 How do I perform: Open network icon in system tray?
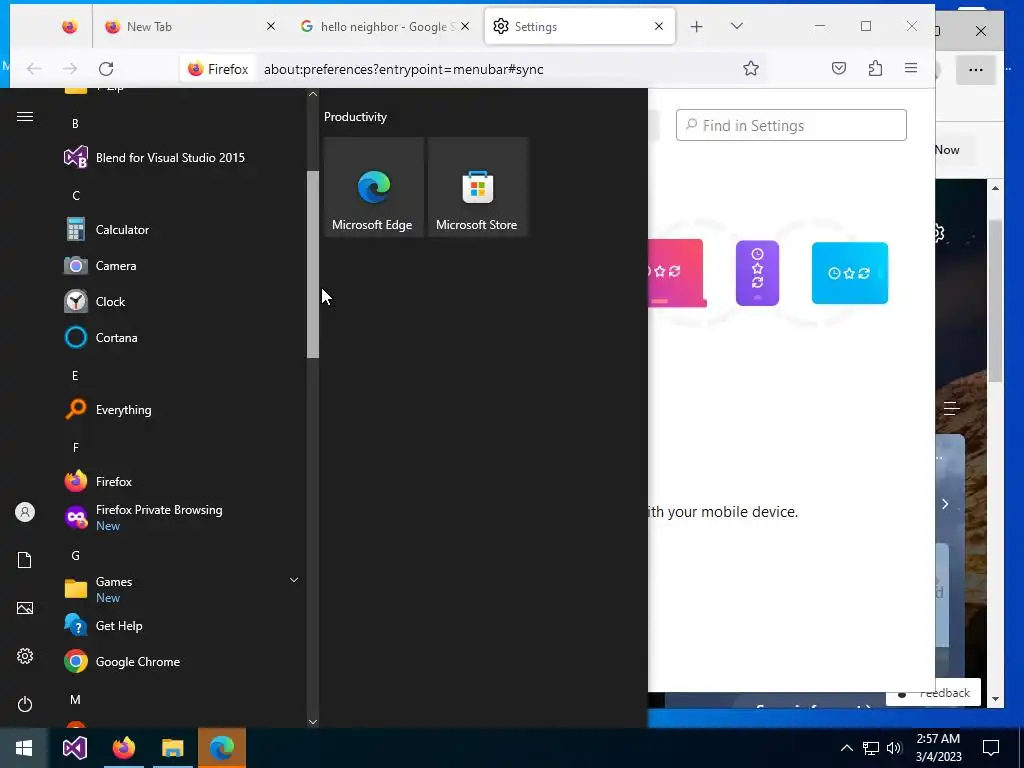[x=871, y=748]
